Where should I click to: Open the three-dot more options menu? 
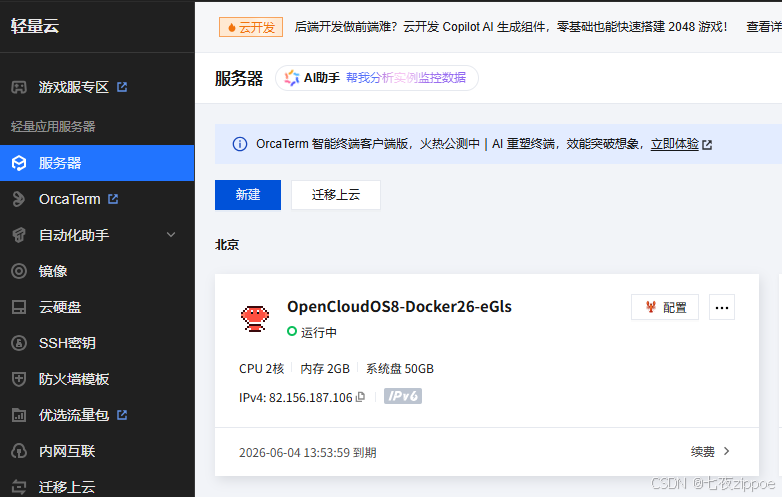pyautogui.click(x=722, y=308)
